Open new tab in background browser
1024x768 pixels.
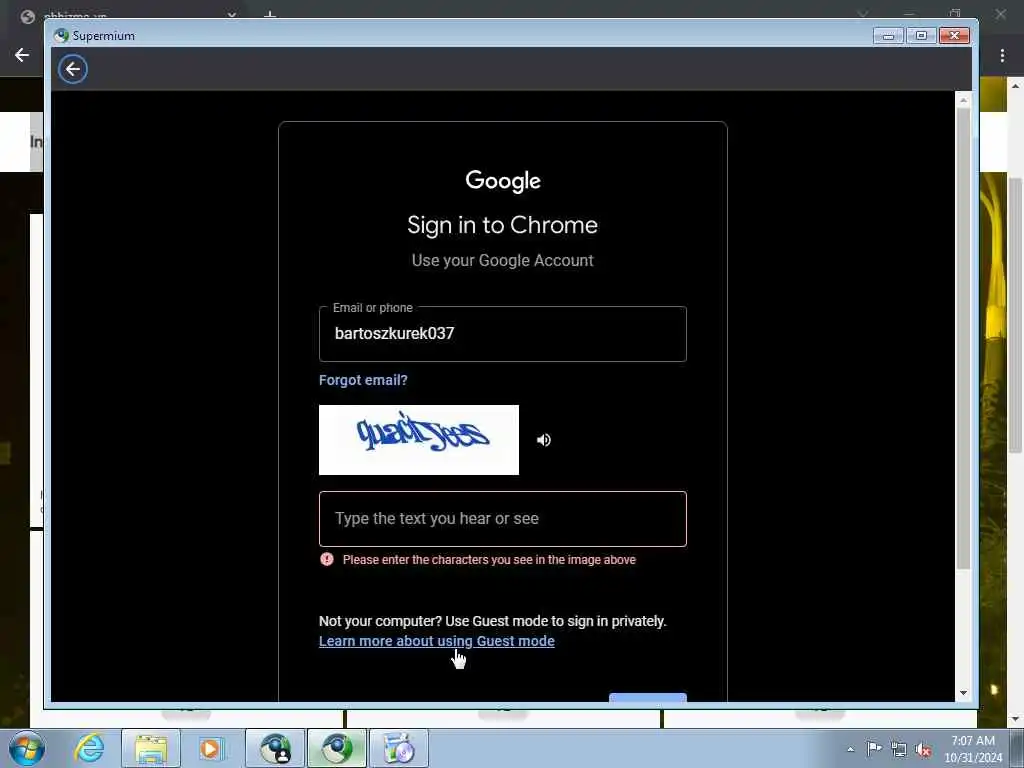(270, 14)
